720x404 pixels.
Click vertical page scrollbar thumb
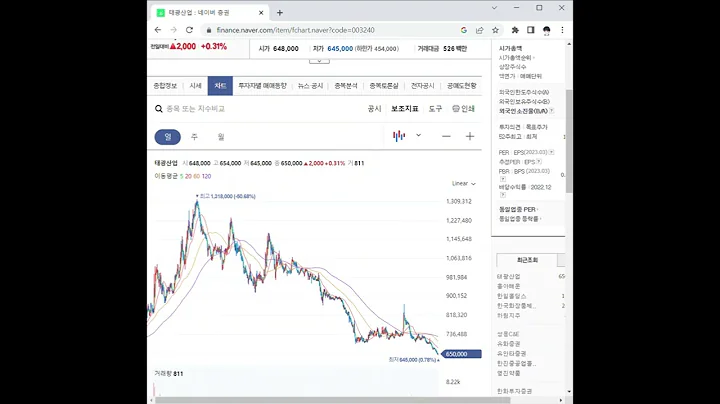[x=569, y=141]
